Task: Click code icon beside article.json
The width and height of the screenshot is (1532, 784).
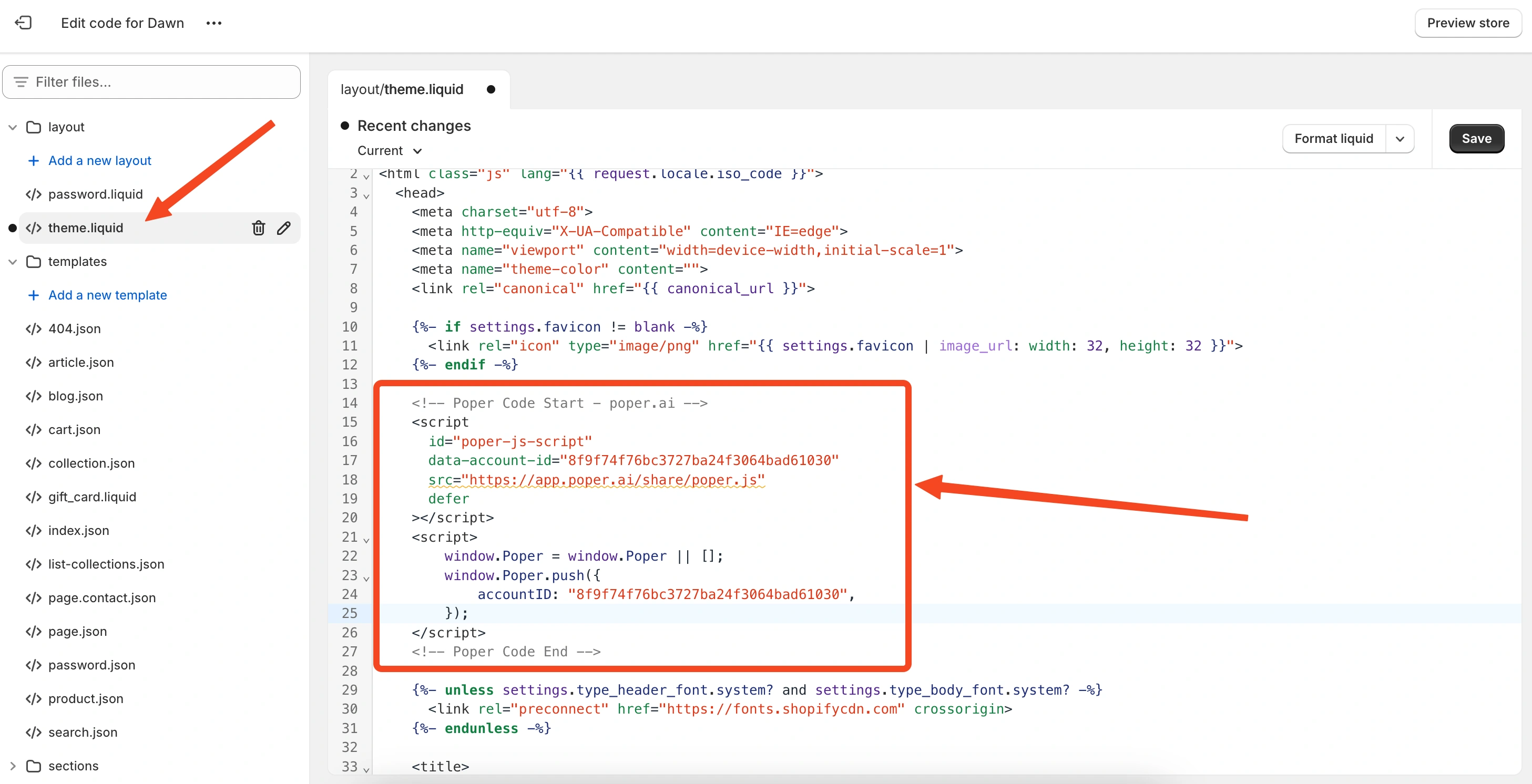Action: tap(34, 363)
